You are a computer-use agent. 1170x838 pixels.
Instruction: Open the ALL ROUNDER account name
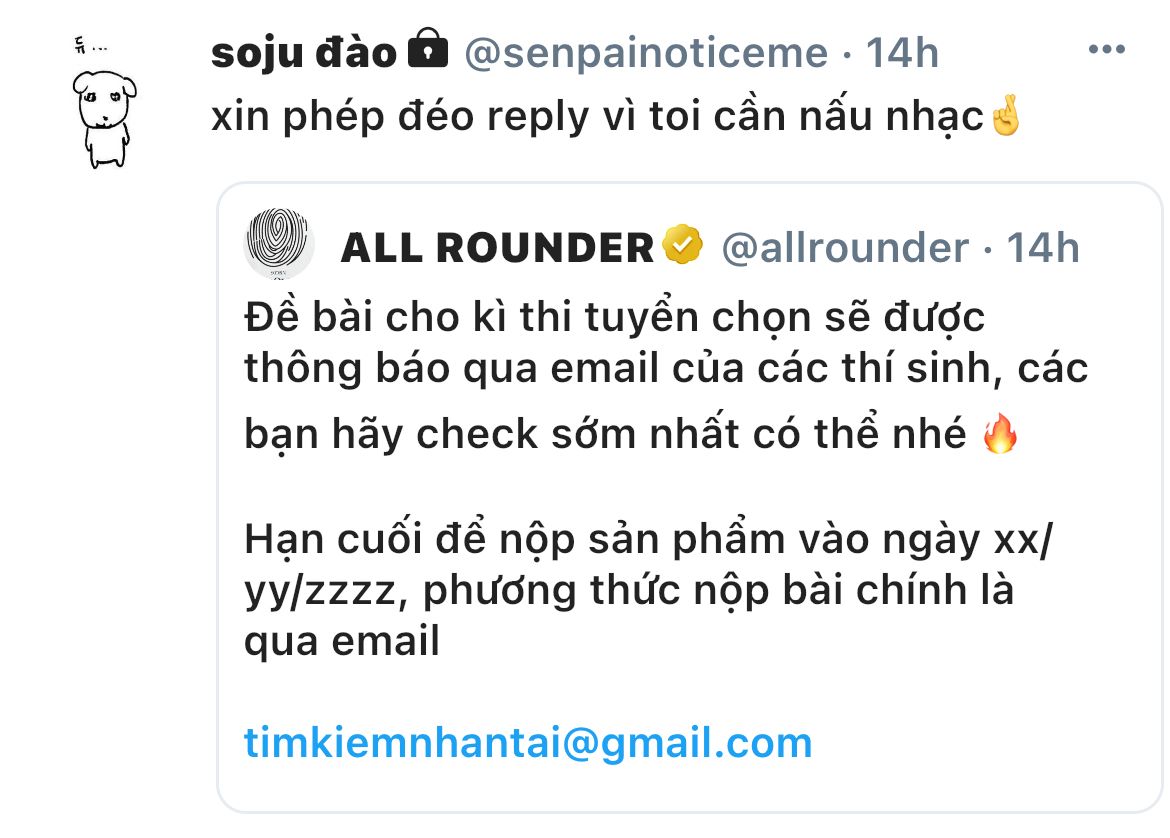coord(497,248)
